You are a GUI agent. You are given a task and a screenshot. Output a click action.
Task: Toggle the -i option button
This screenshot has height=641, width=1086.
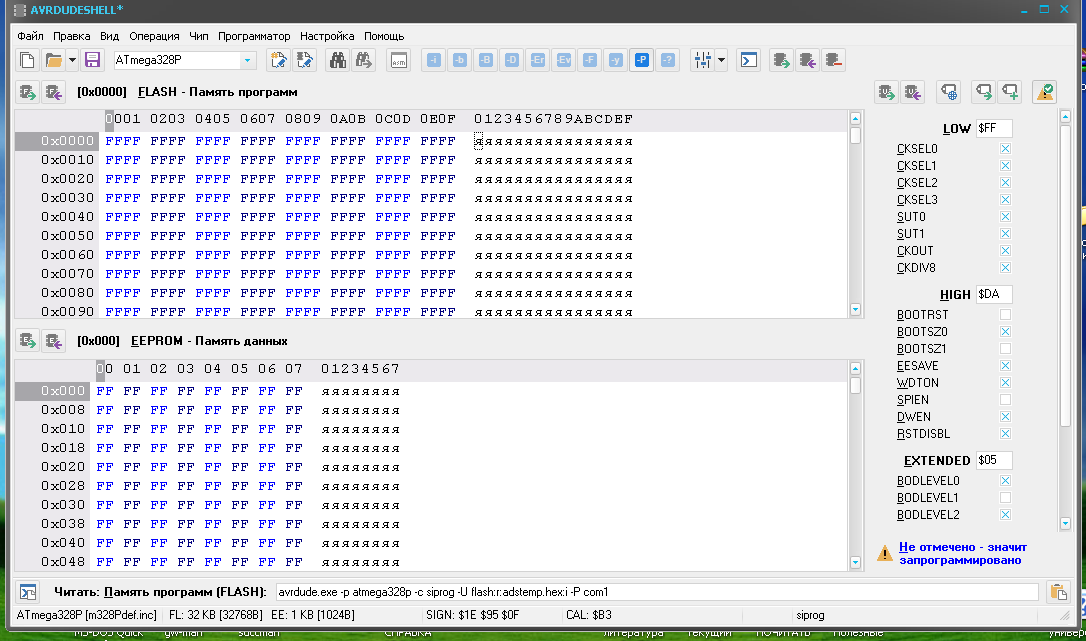pyautogui.click(x=434, y=60)
